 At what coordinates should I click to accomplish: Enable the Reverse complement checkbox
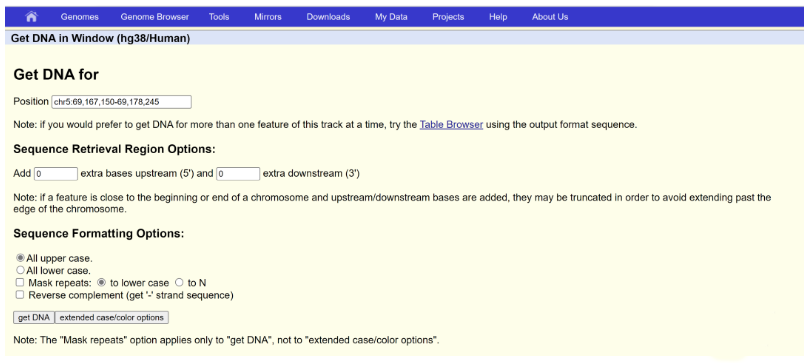pos(20,295)
